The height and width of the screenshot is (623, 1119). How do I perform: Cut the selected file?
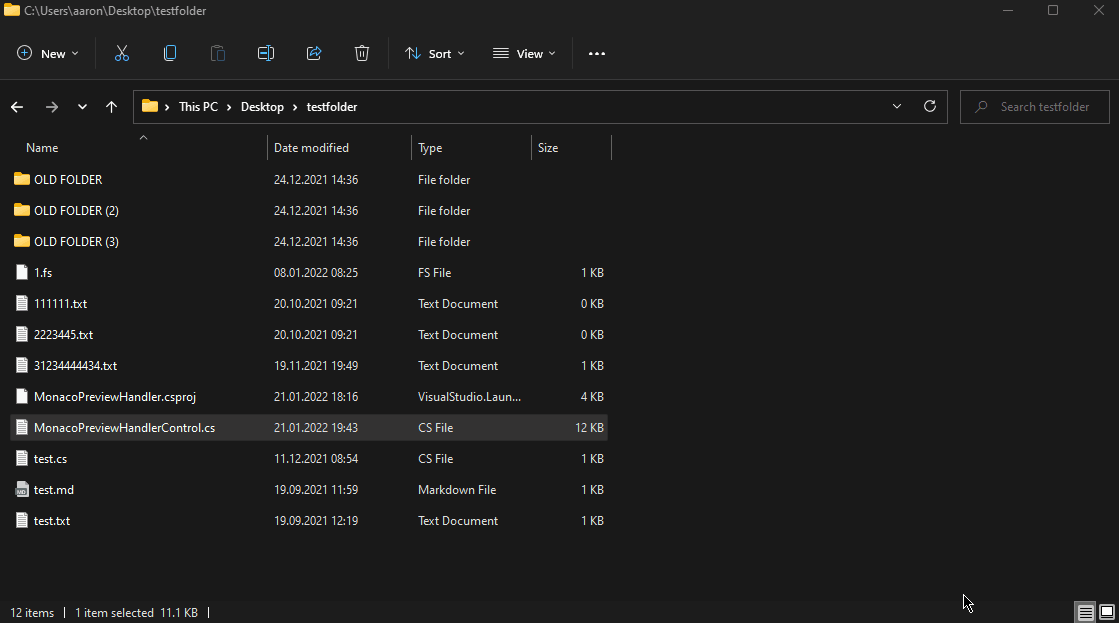pyautogui.click(x=122, y=53)
